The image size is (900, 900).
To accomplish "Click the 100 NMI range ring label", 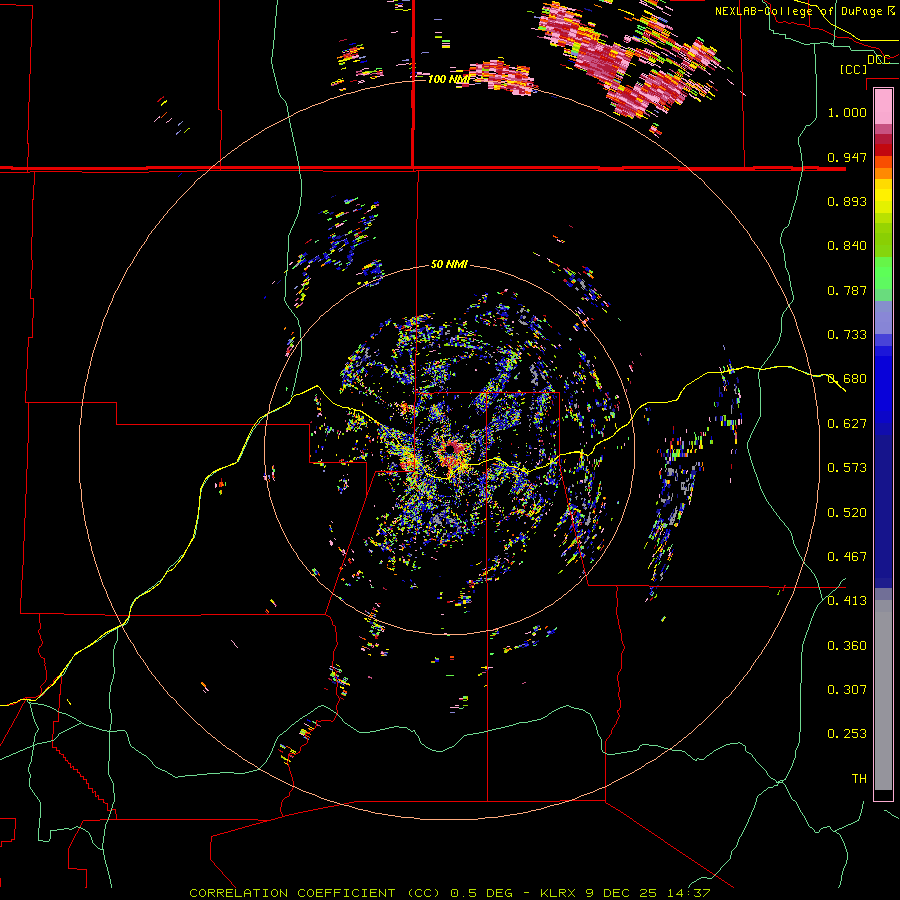I will 448,79.
